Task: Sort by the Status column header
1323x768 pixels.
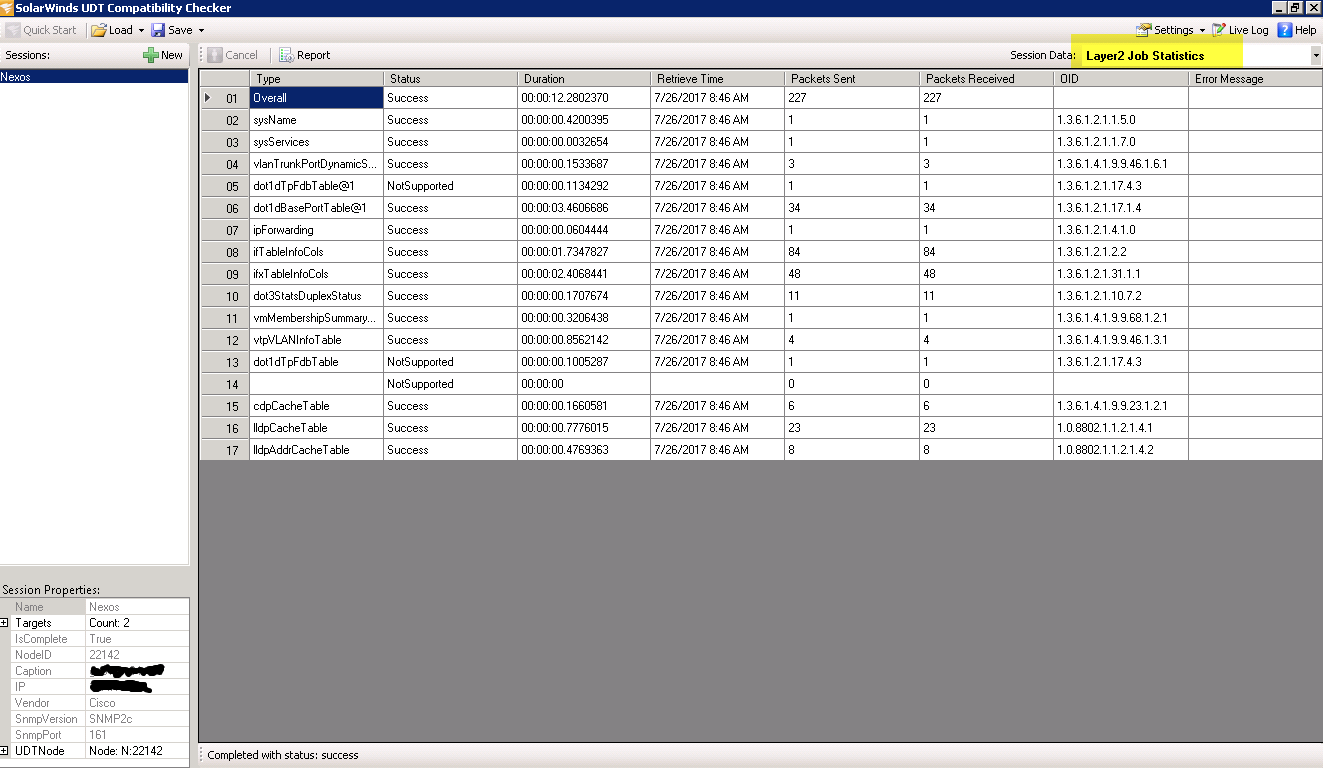Action: click(x=450, y=78)
